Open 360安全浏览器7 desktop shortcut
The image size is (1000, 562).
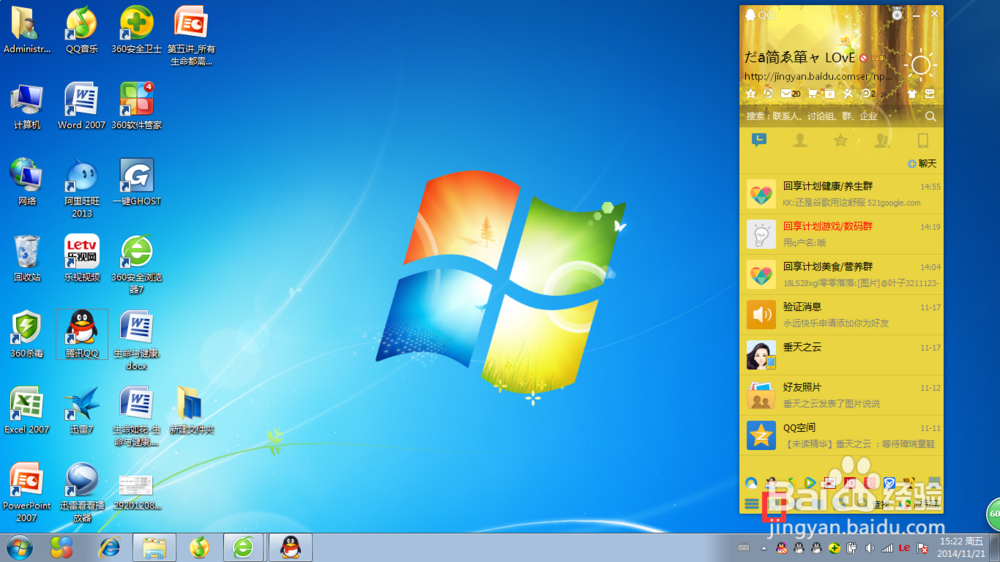pyautogui.click(x=136, y=264)
